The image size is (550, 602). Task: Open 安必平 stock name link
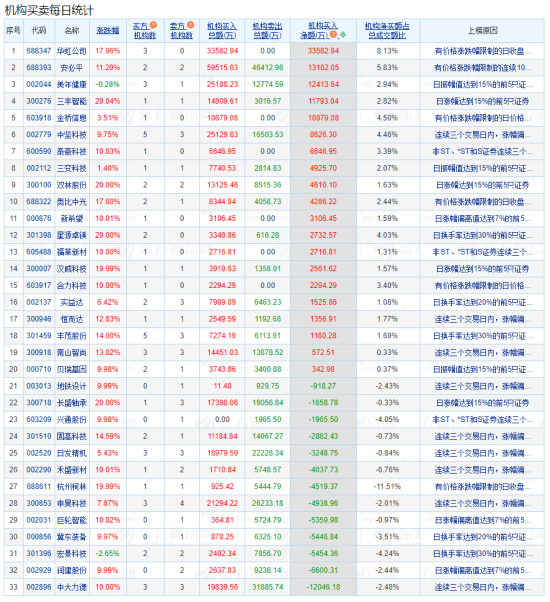(72, 68)
